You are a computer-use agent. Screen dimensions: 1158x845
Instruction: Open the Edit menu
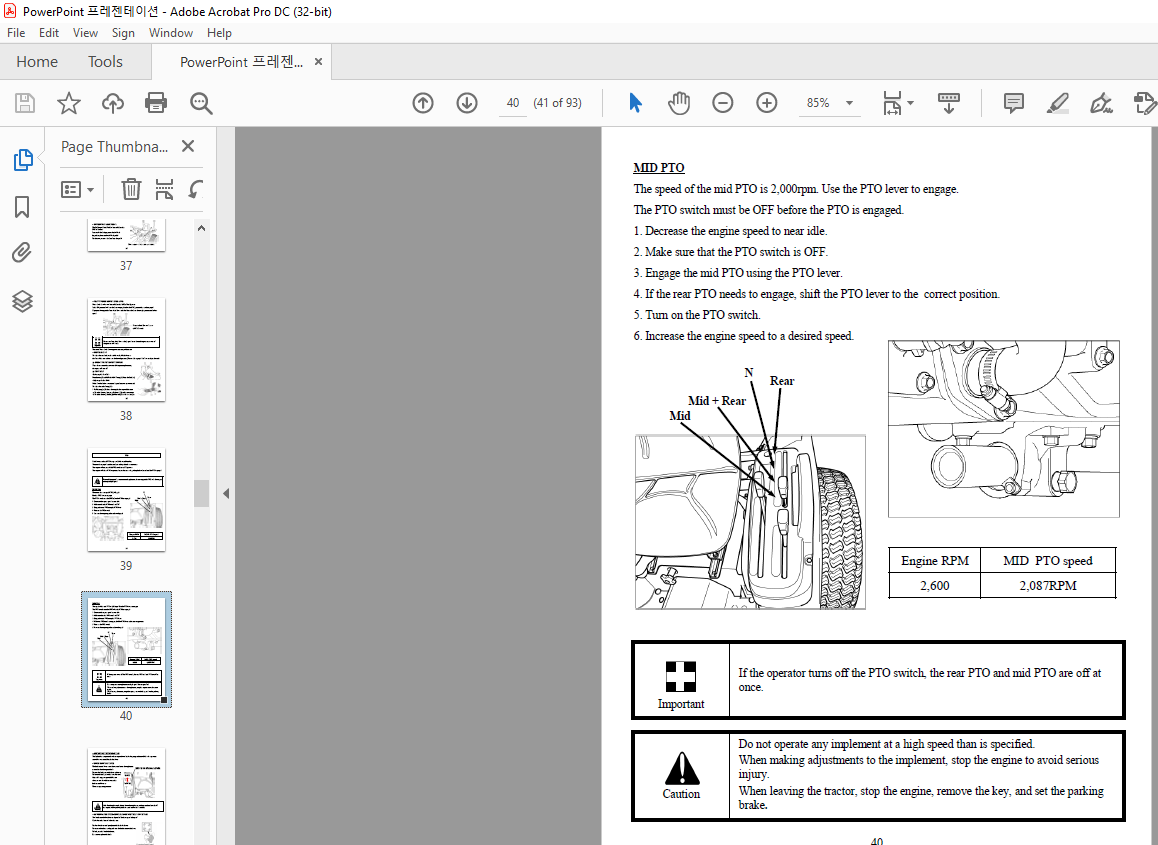tap(49, 32)
